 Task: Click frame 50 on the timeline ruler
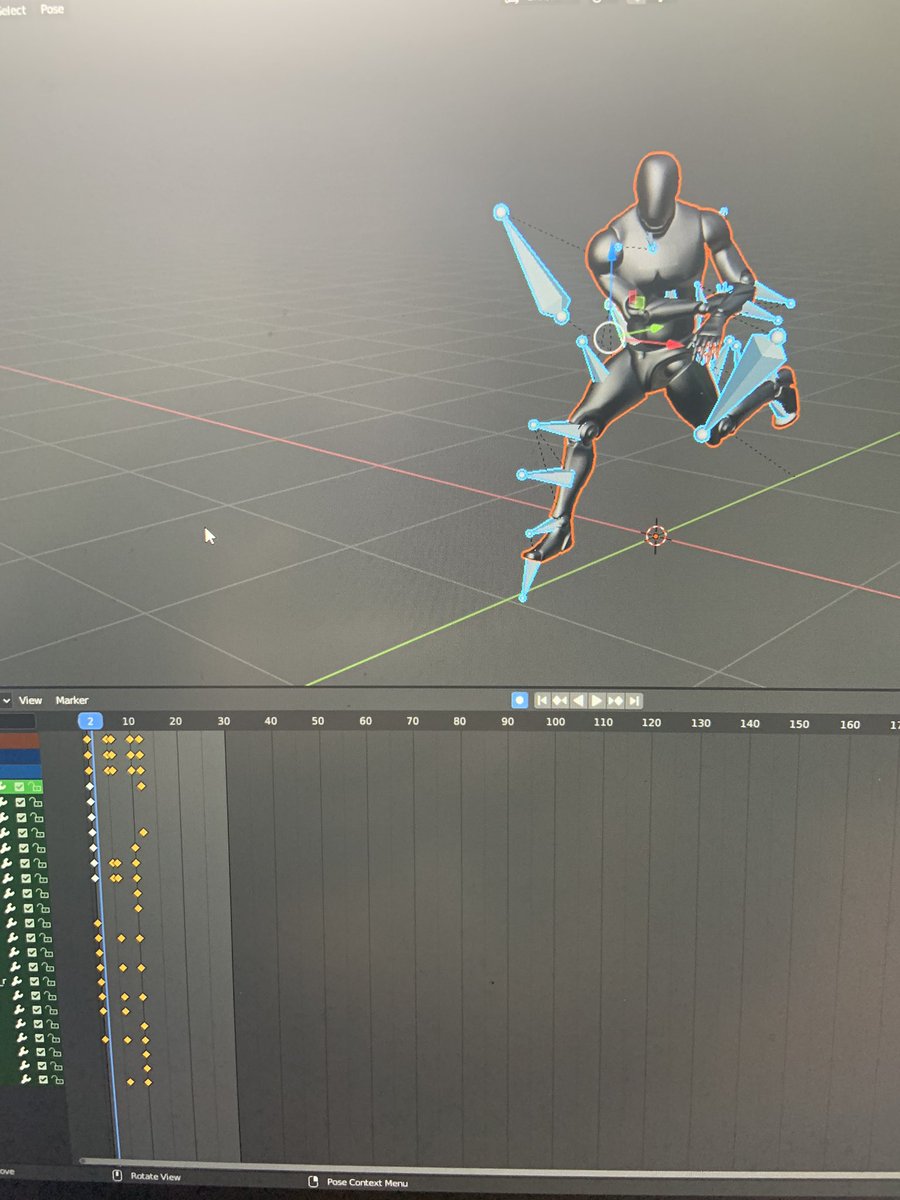[318, 721]
